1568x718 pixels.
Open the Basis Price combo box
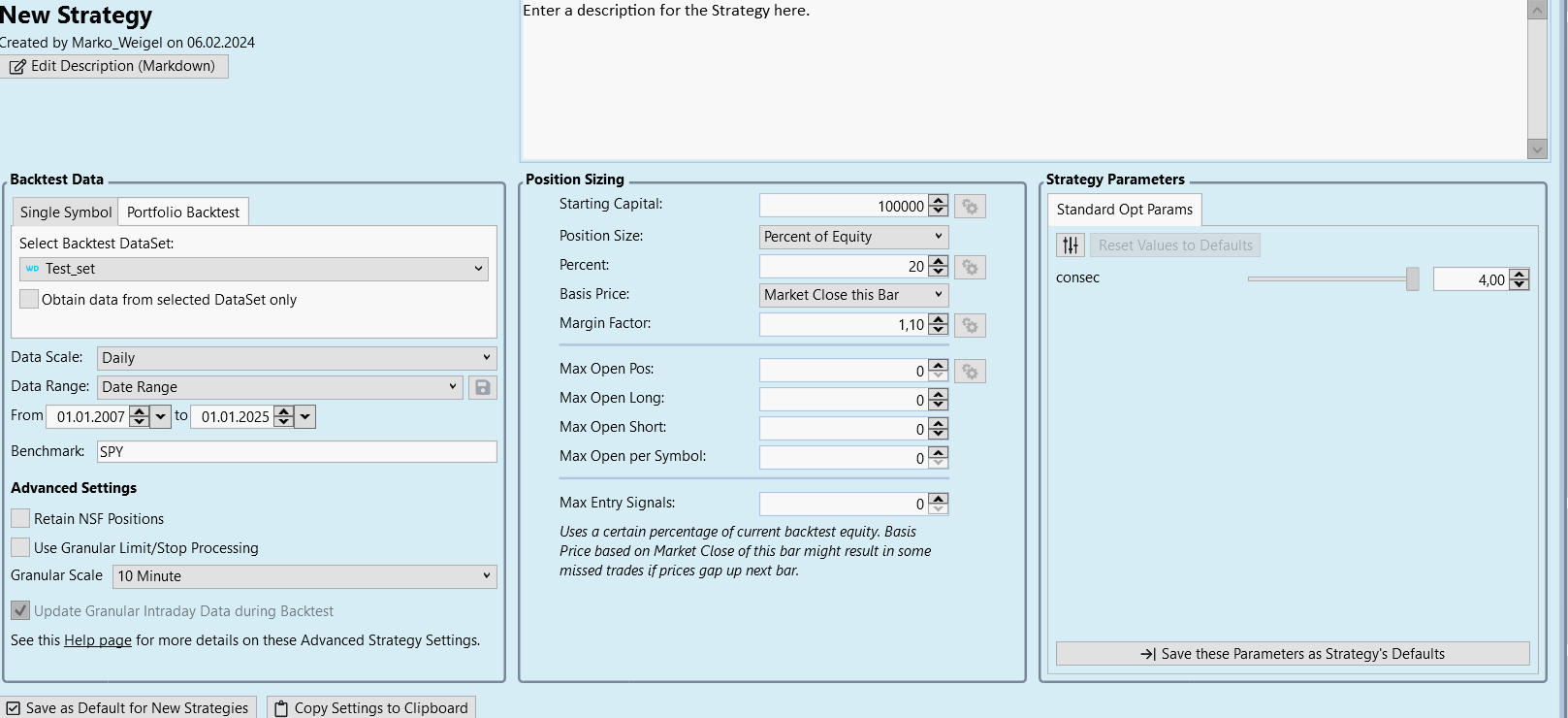point(853,295)
